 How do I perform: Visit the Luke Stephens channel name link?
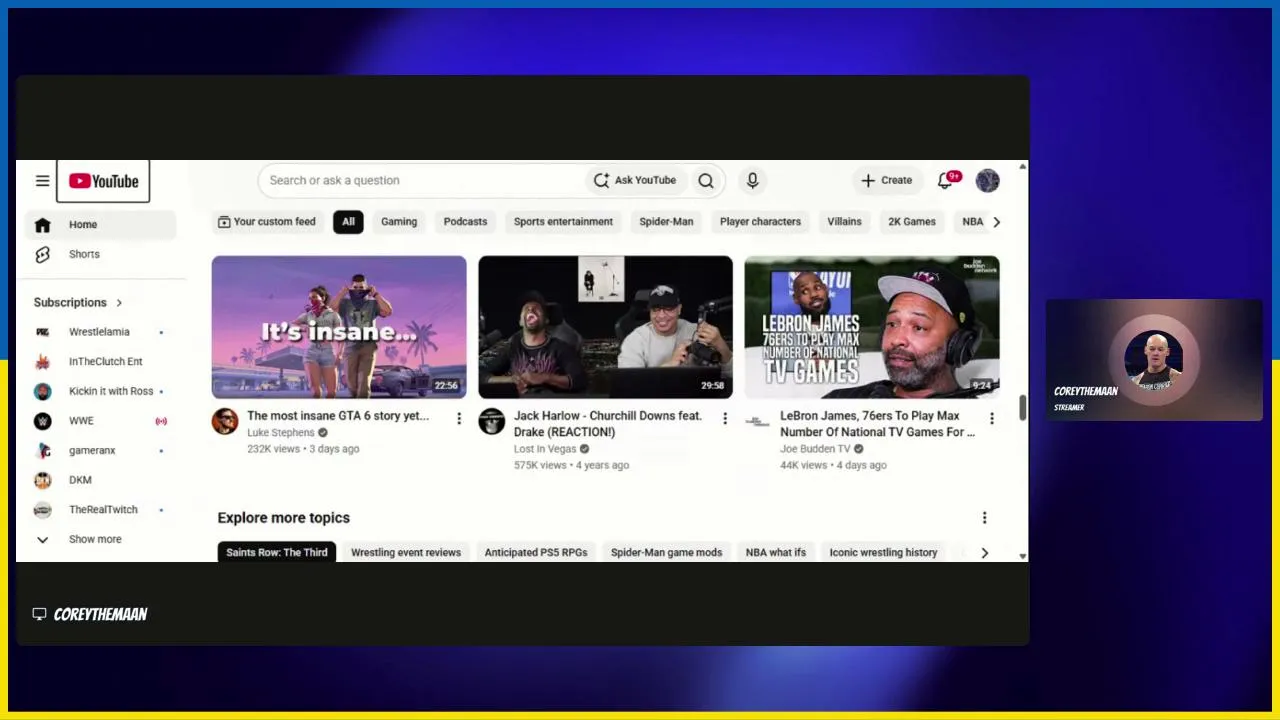coord(281,433)
